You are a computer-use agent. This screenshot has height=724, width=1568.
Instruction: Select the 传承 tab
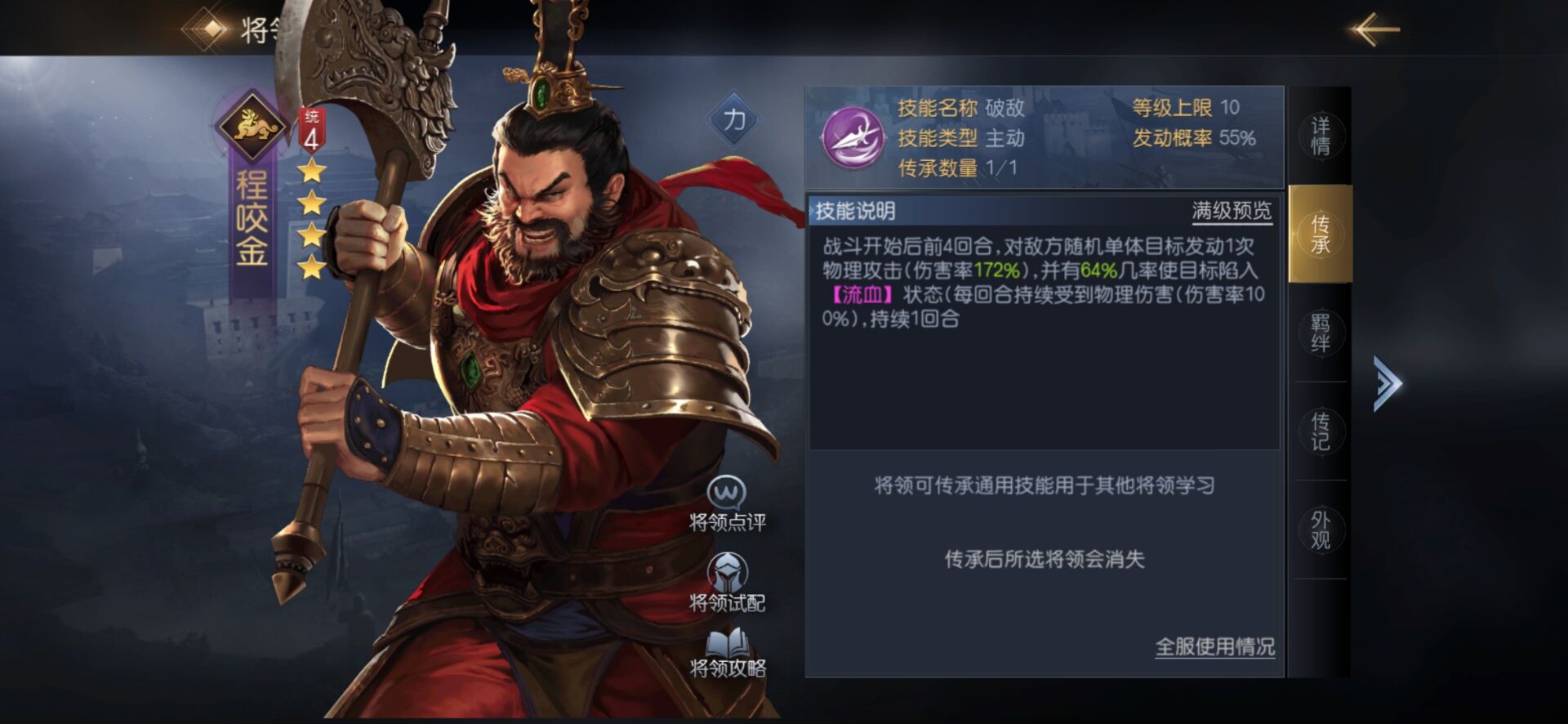(x=1320, y=234)
